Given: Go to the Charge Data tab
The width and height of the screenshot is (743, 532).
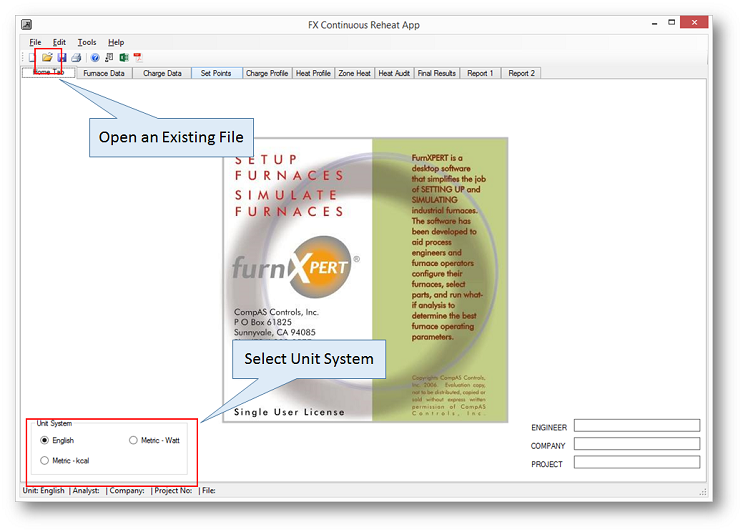Looking at the screenshot, I should [x=162, y=73].
